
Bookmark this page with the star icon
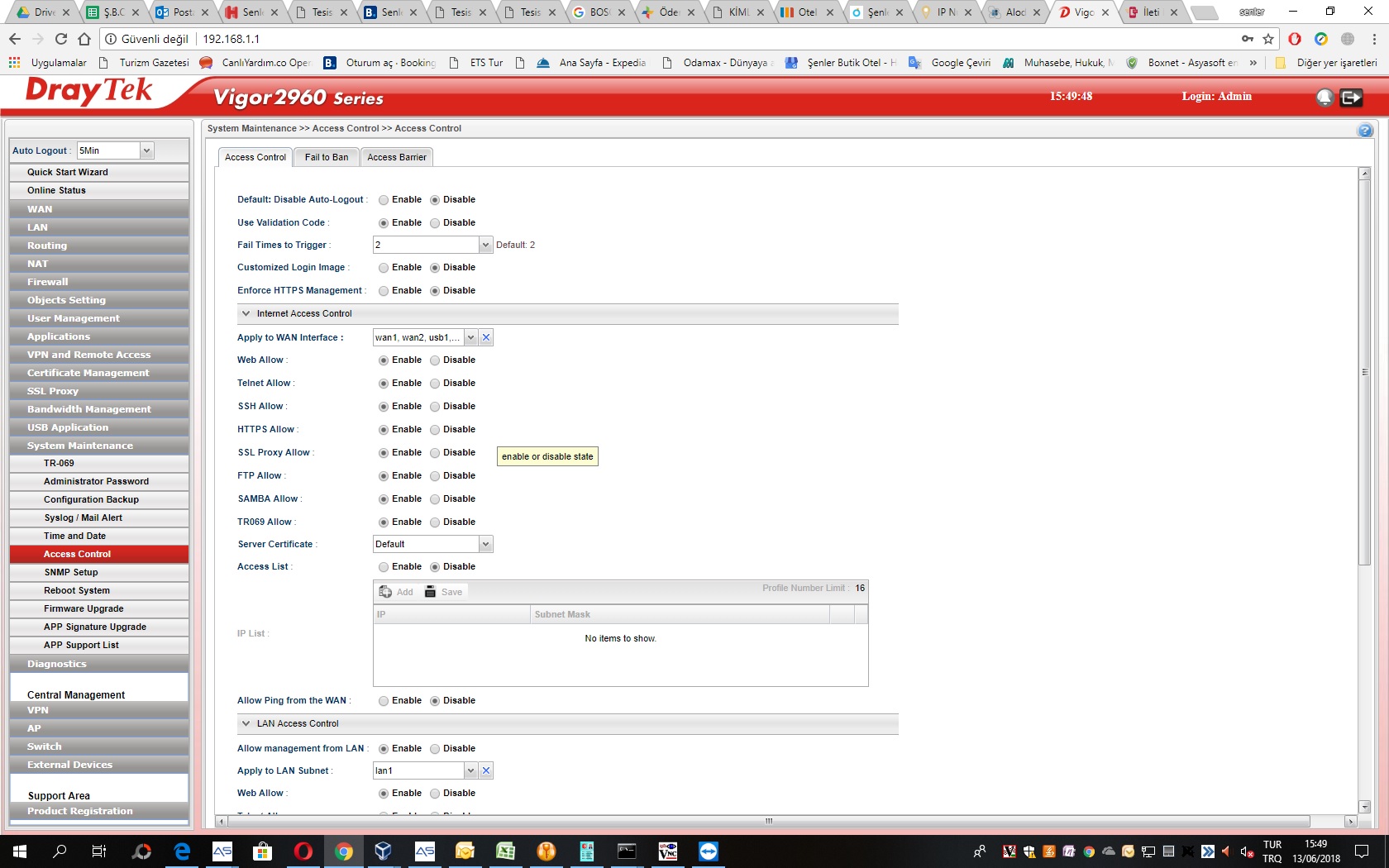click(1268, 39)
